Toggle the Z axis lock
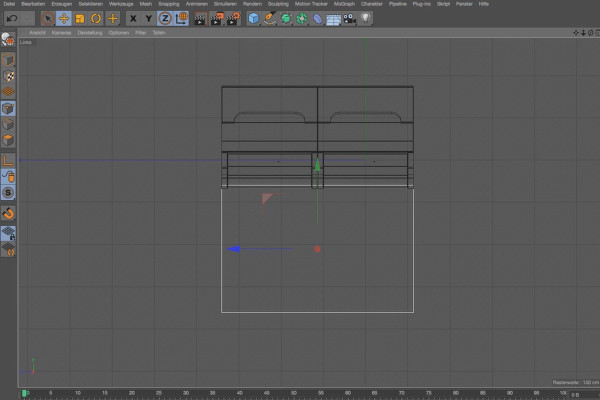Screen dimensions: 600x400 pos(165,18)
